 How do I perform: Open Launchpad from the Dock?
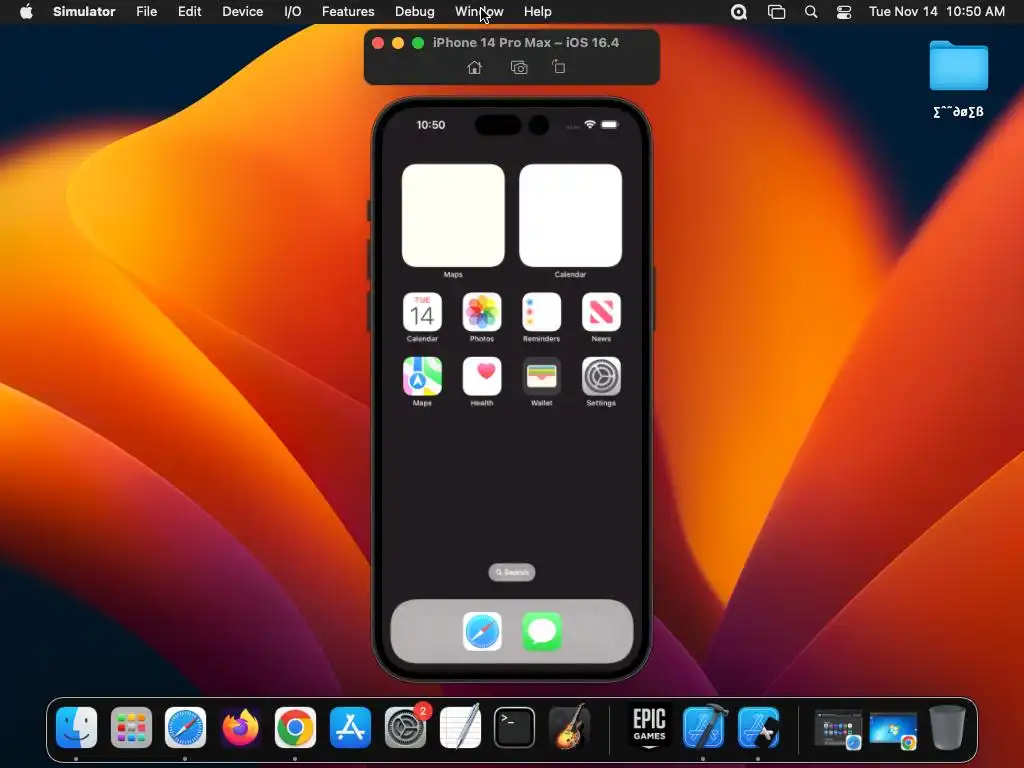pyautogui.click(x=131, y=727)
